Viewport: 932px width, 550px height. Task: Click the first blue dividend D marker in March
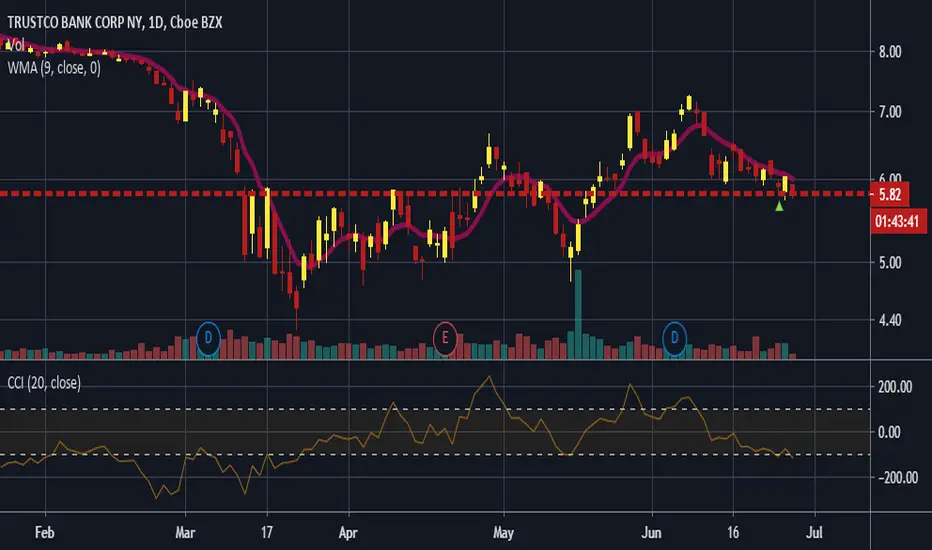point(208,338)
